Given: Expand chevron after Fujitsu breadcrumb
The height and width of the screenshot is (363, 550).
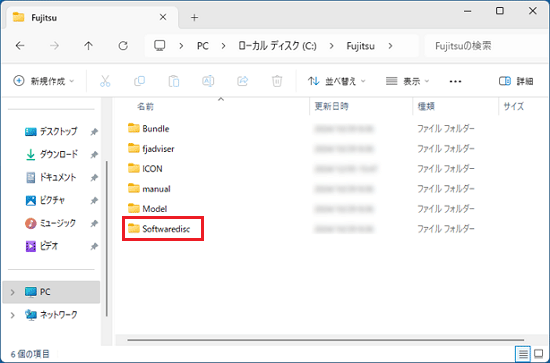Looking at the screenshot, I should pyautogui.click(x=390, y=46).
